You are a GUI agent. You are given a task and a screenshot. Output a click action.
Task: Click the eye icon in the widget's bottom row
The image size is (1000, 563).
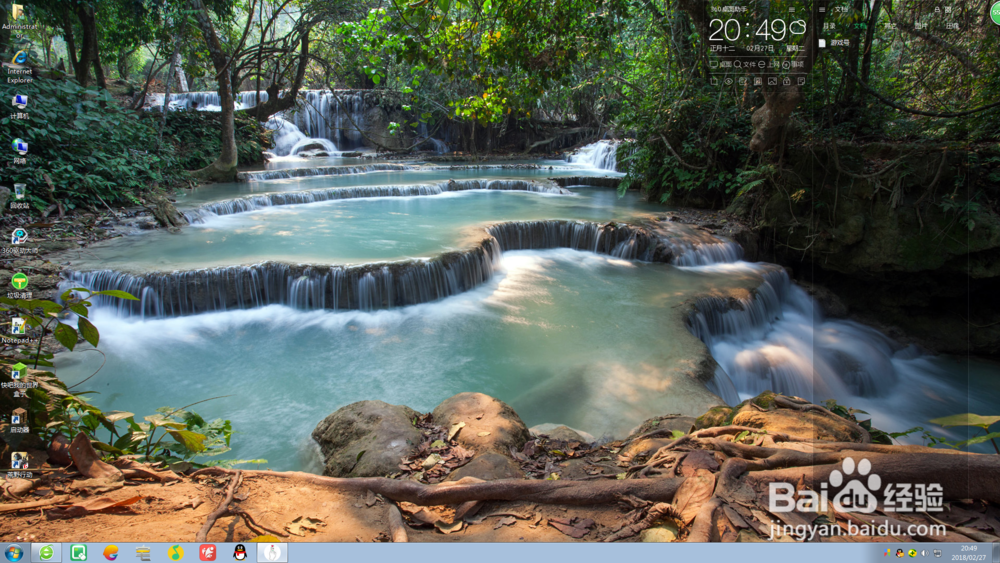click(x=729, y=82)
